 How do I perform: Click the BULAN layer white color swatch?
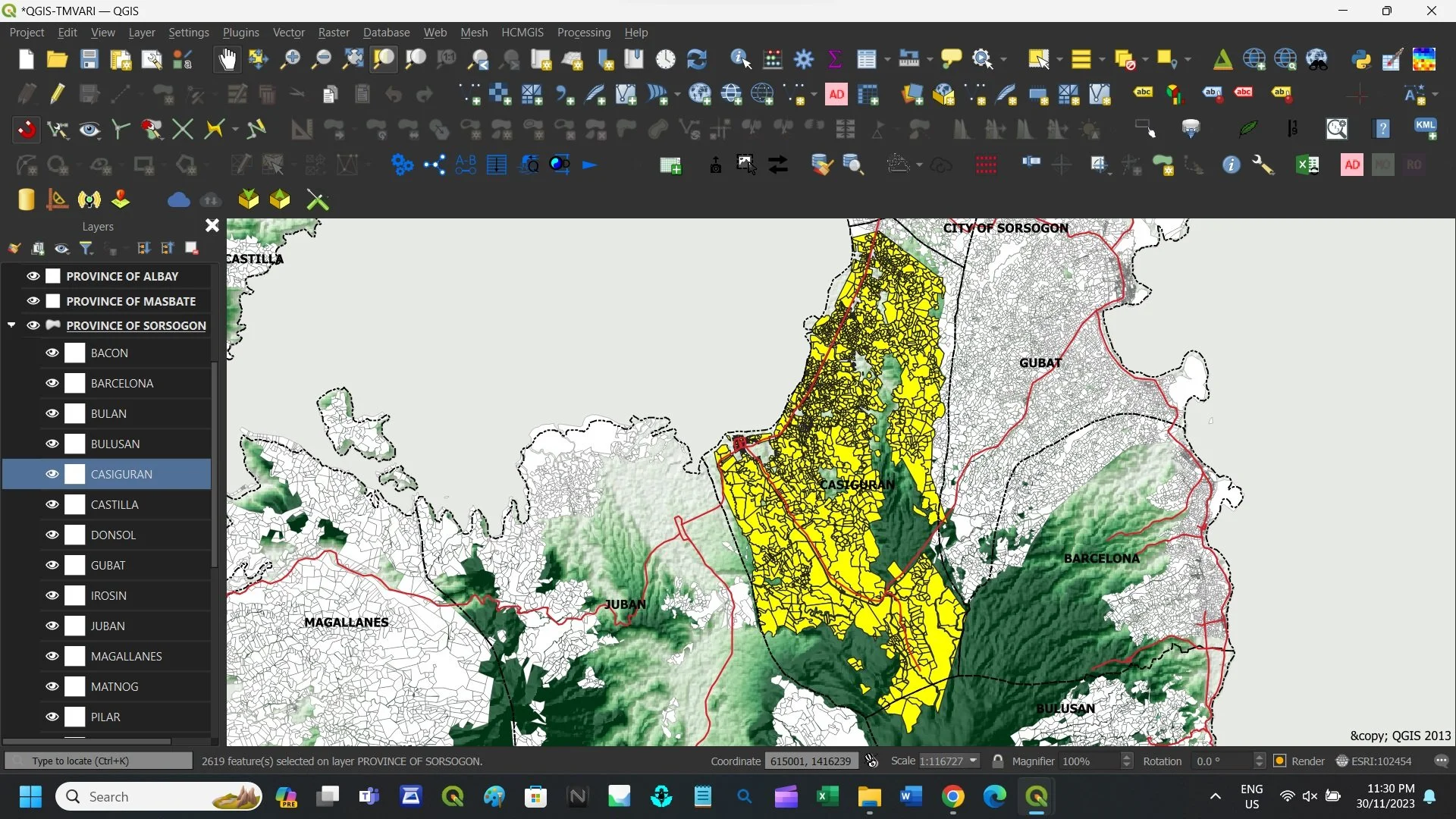click(75, 413)
